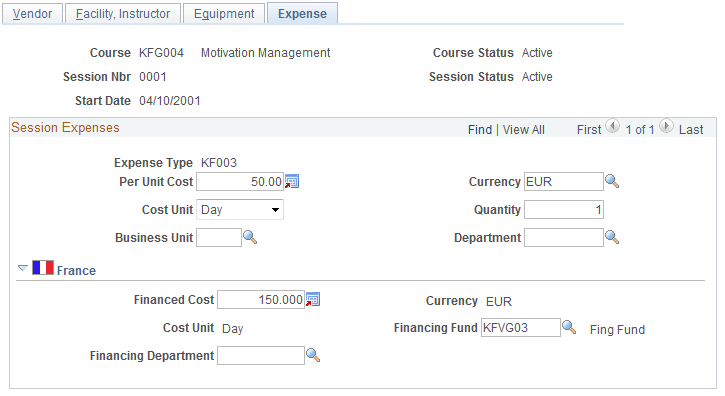
Task: Open currency conversion icon beside Financed Cost
Action: [313, 300]
